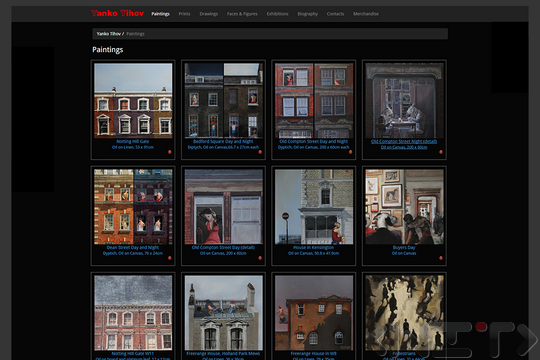Click the Paintings breadcrumb entry
Image resolution: width=540 pixels, height=360 pixels.
click(135, 34)
